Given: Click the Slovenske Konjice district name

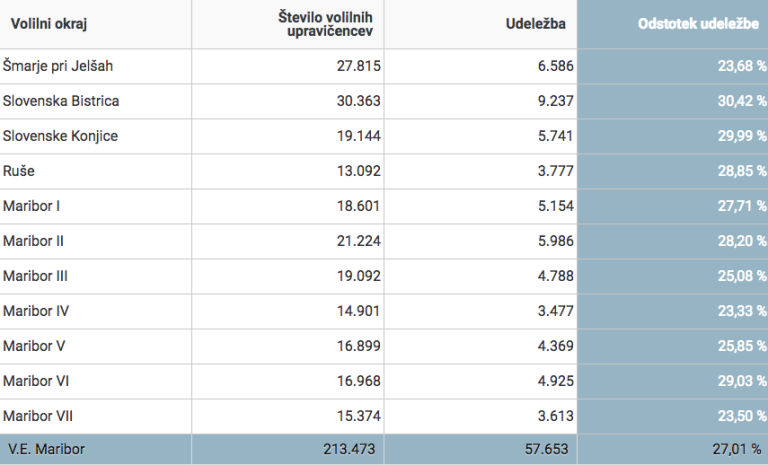Looking at the screenshot, I should (60, 136).
